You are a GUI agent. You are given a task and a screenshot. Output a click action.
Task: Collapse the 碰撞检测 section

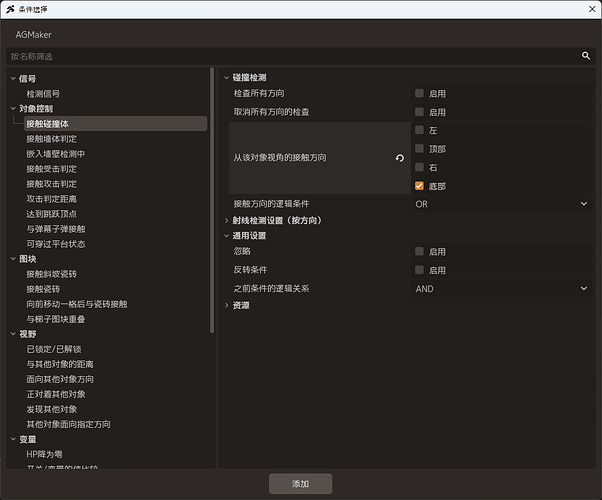click(x=227, y=78)
